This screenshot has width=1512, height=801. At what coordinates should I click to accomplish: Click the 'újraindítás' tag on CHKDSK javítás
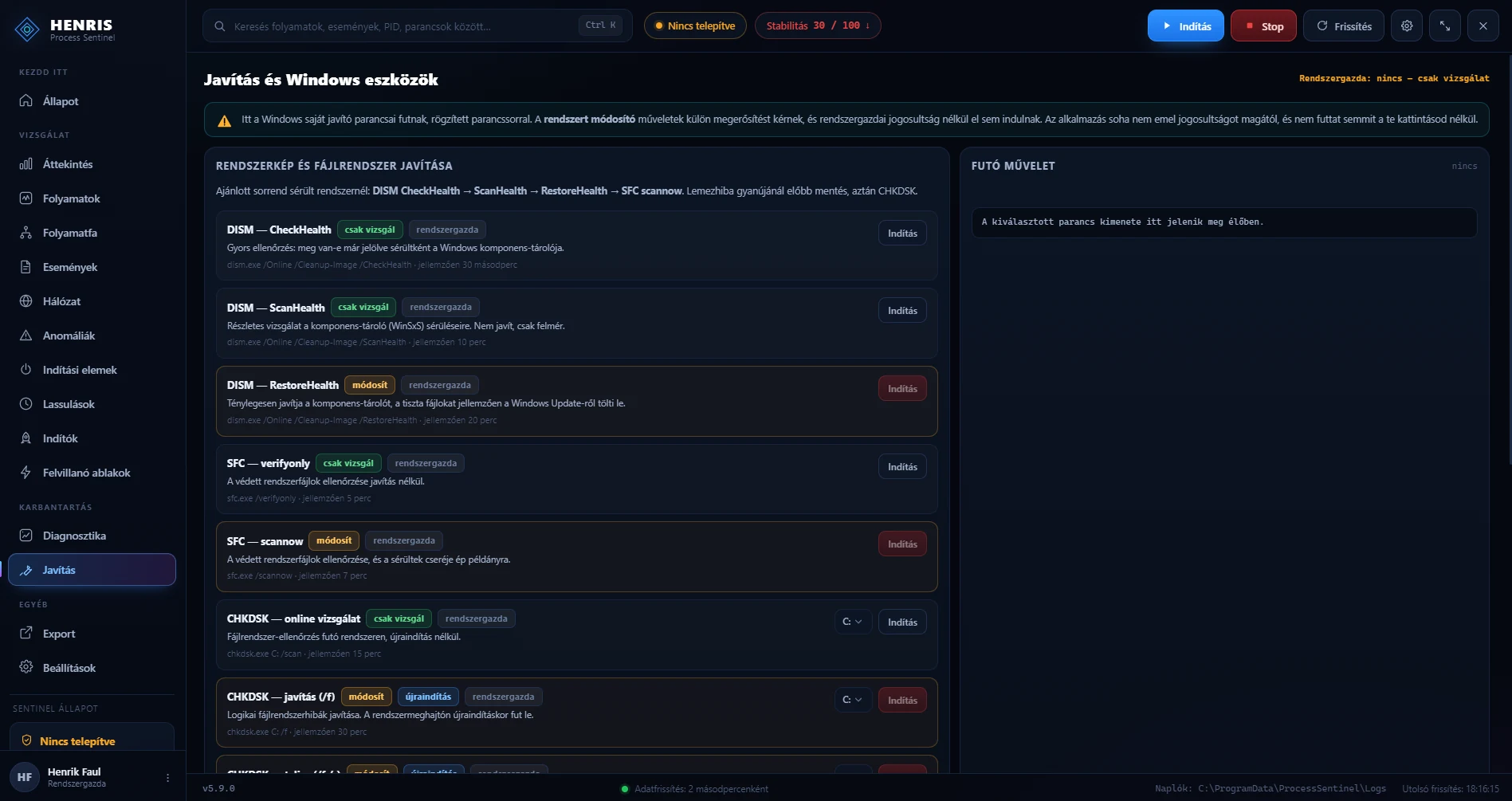pos(428,697)
